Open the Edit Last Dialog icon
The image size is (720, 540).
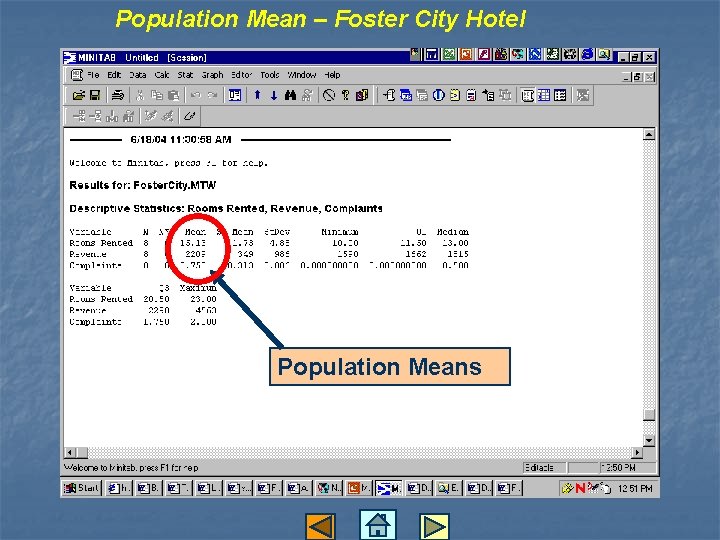235,96
